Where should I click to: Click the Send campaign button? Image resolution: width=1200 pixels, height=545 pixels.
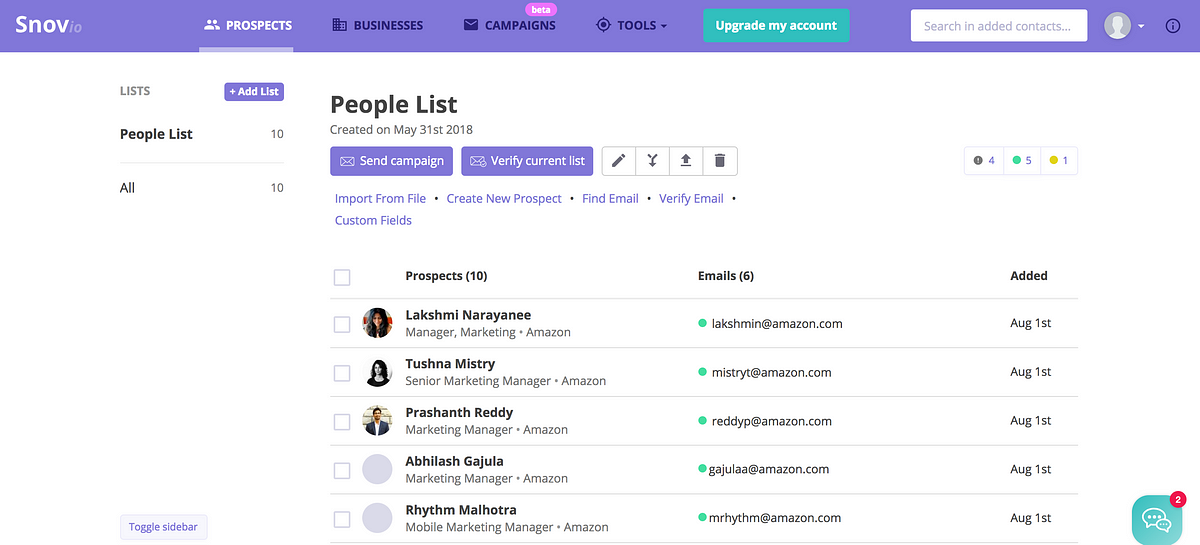(391, 161)
